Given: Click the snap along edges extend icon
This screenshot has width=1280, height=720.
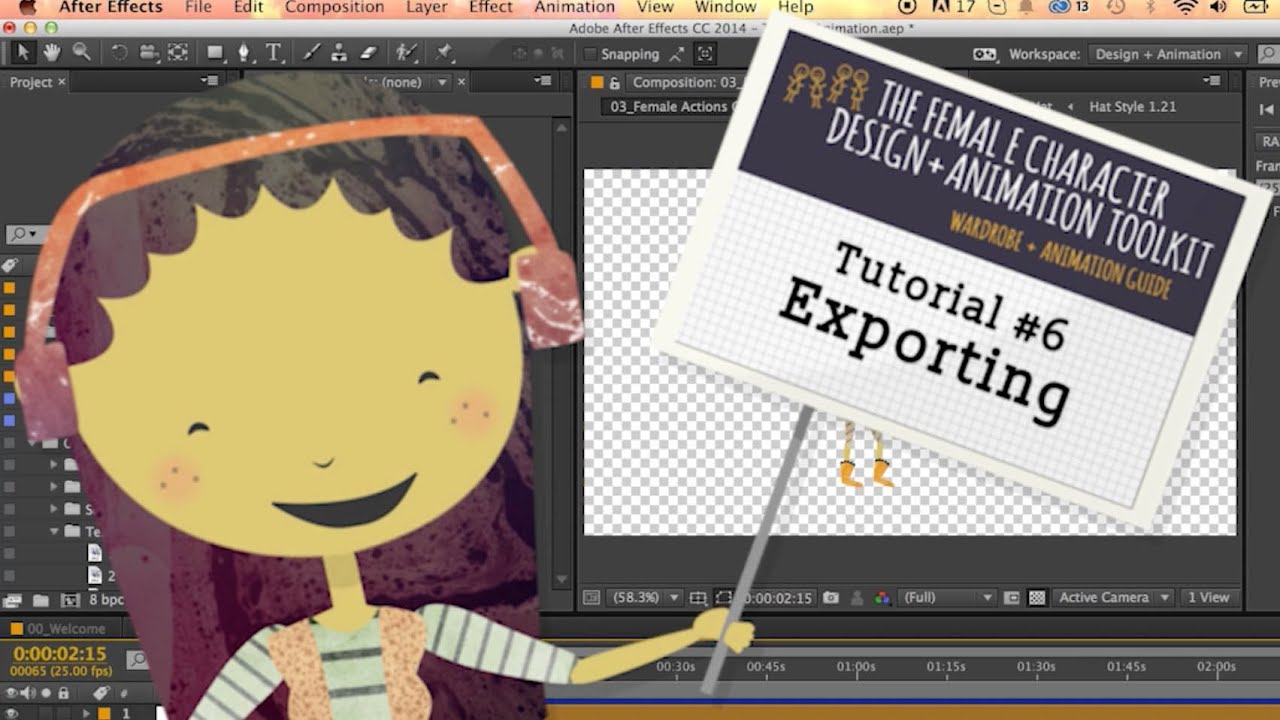Looking at the screenshot, I should pos(679,54).
